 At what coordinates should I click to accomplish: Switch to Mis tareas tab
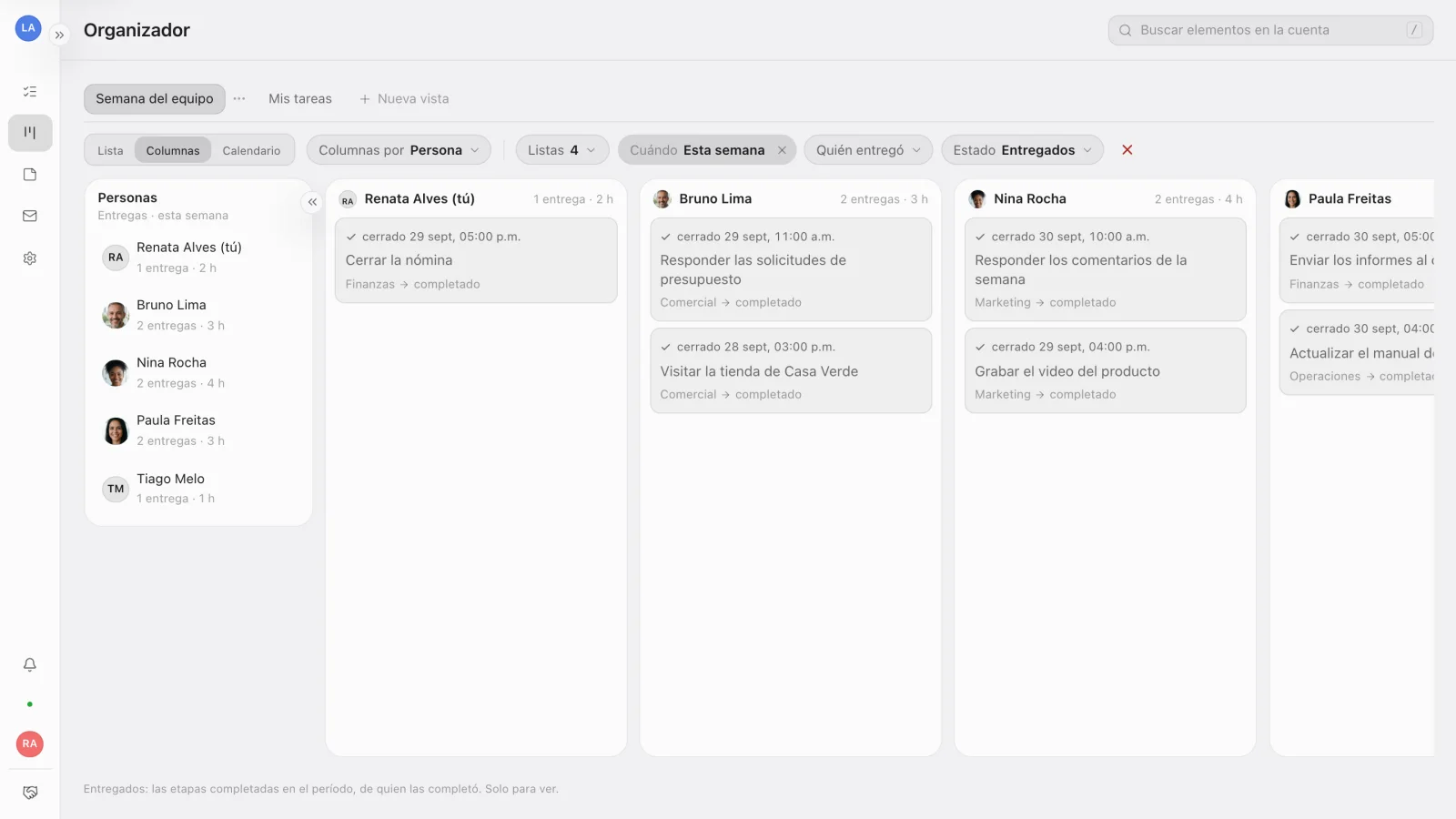[300, 98]
